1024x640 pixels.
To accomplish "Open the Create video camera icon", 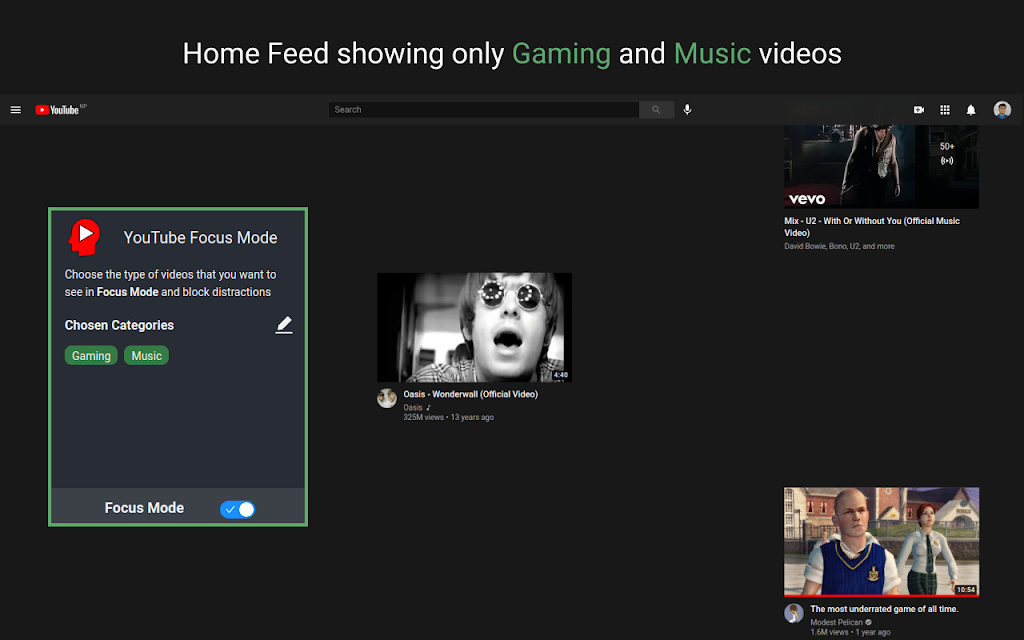I will coord(919,110).
